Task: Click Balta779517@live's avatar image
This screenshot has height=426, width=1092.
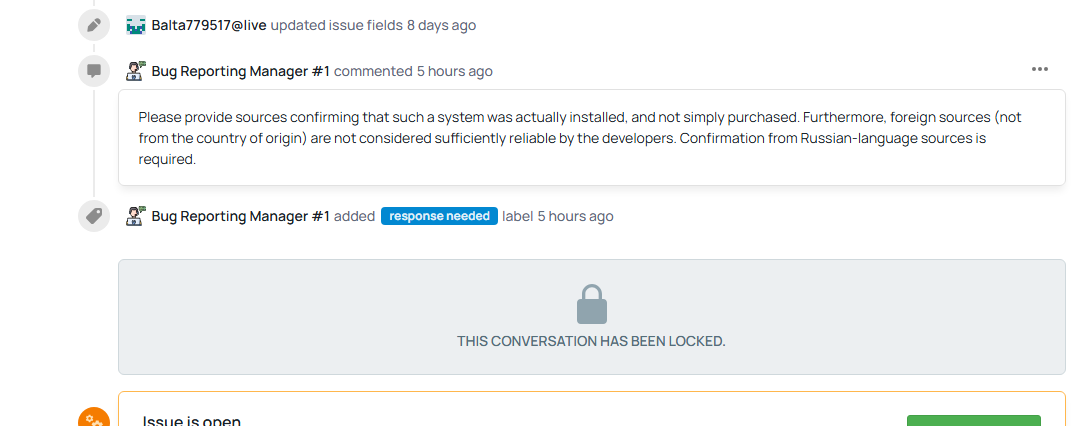Action: click(136, 25)
